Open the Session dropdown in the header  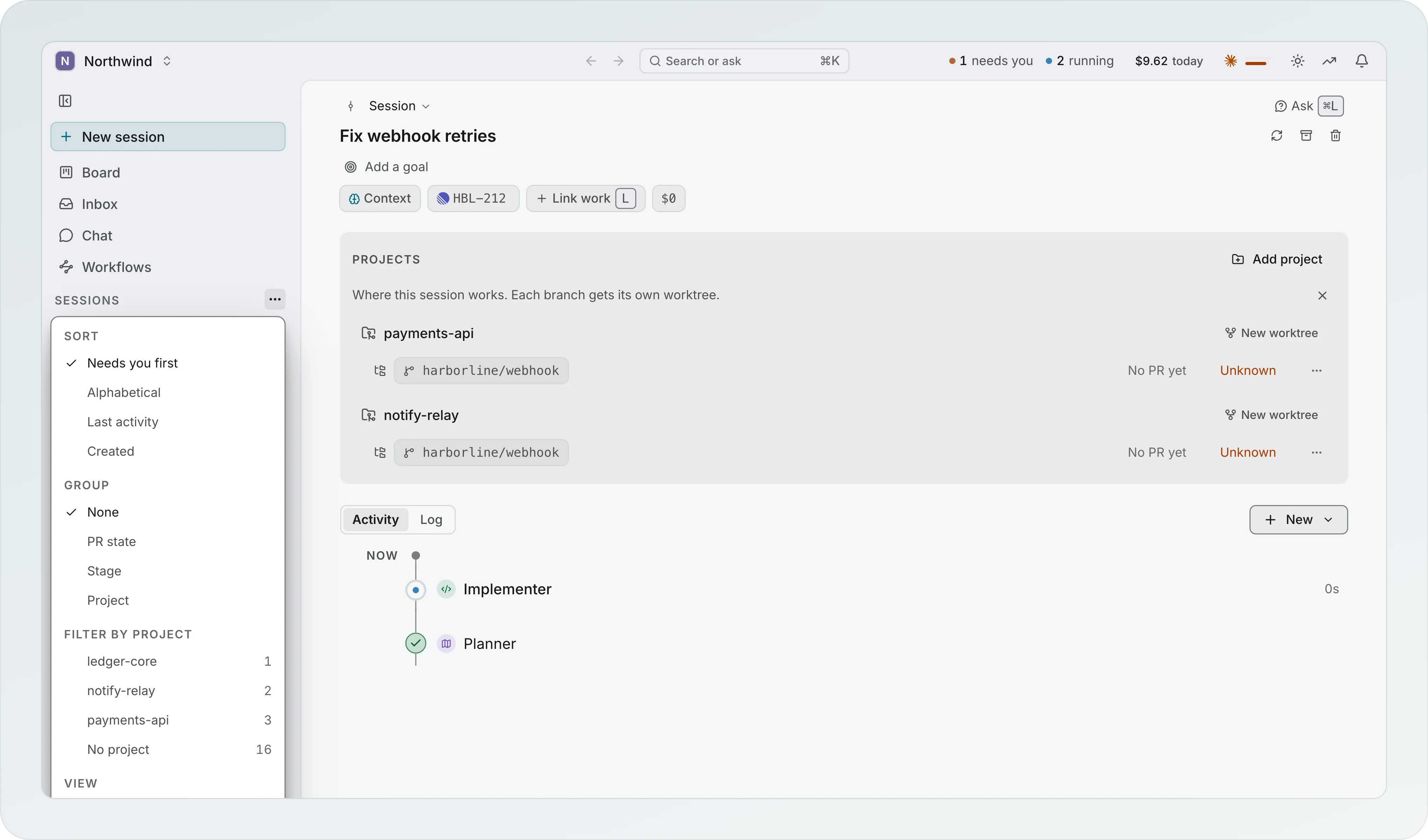coord(399,106)
